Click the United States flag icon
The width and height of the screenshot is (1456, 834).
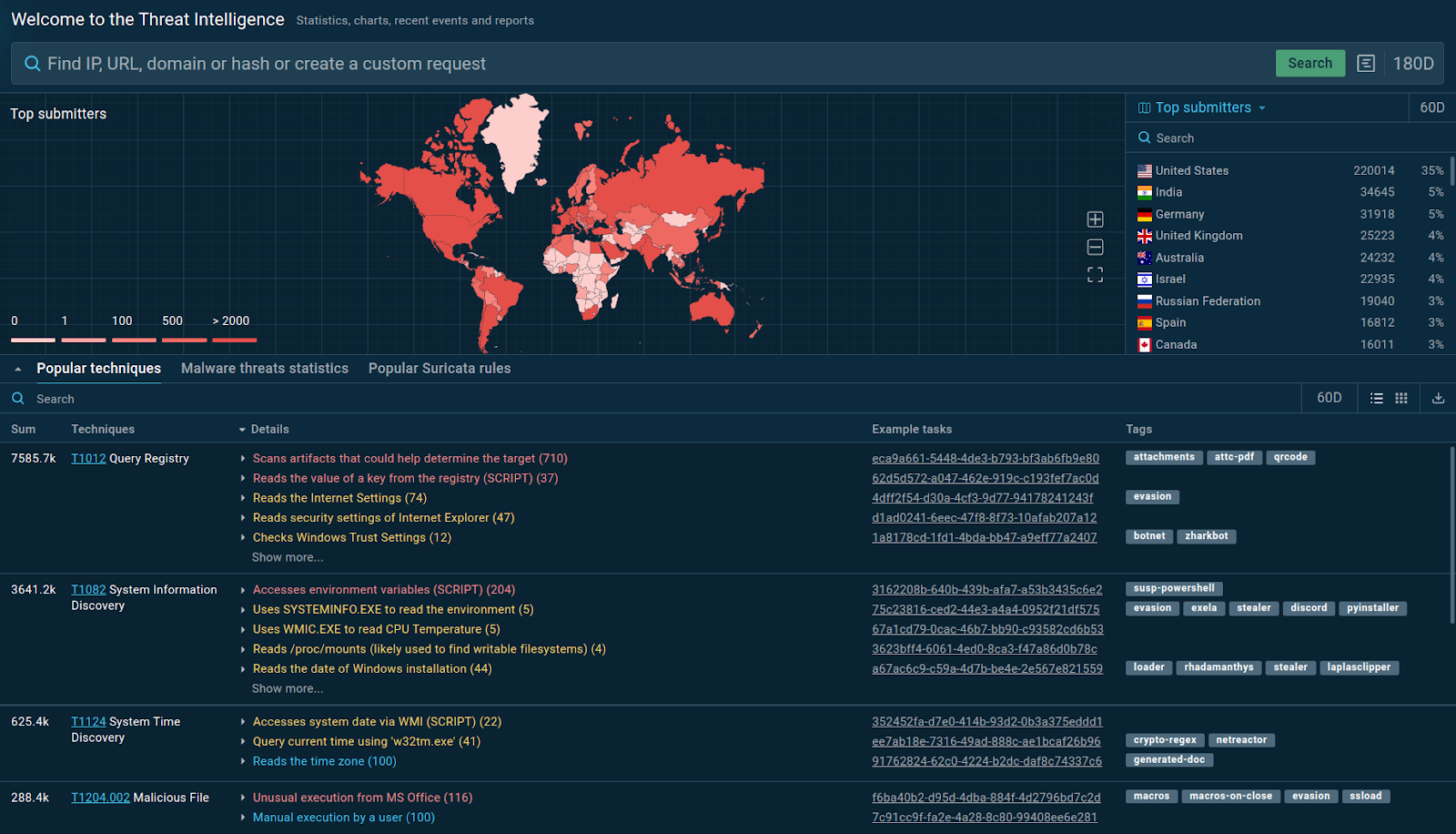tap(1144, 171)
